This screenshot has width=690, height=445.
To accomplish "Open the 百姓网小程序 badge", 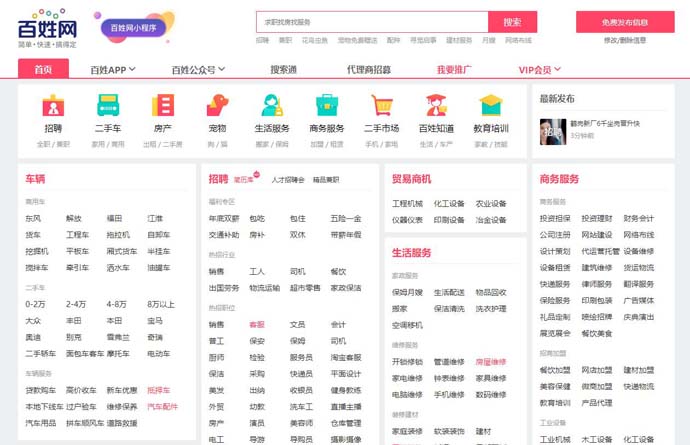I will pos(133,28).
